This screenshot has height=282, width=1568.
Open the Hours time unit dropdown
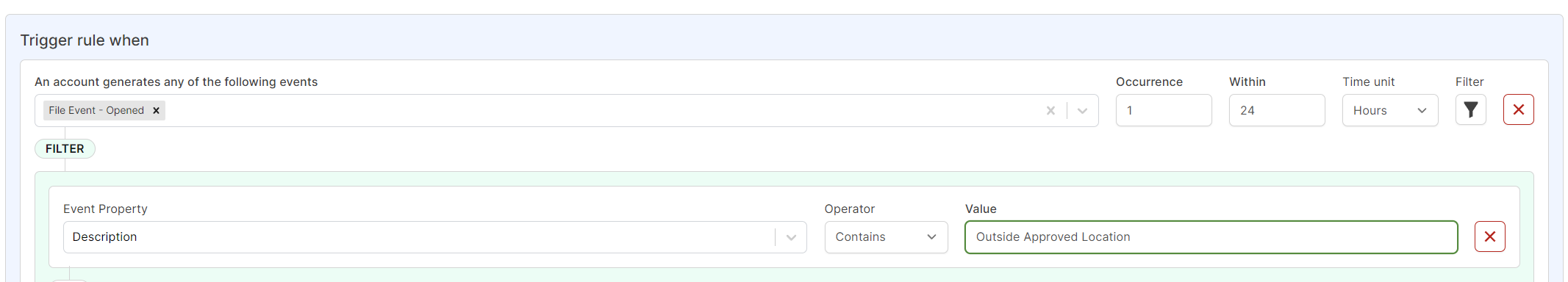tap(1390, 110)
